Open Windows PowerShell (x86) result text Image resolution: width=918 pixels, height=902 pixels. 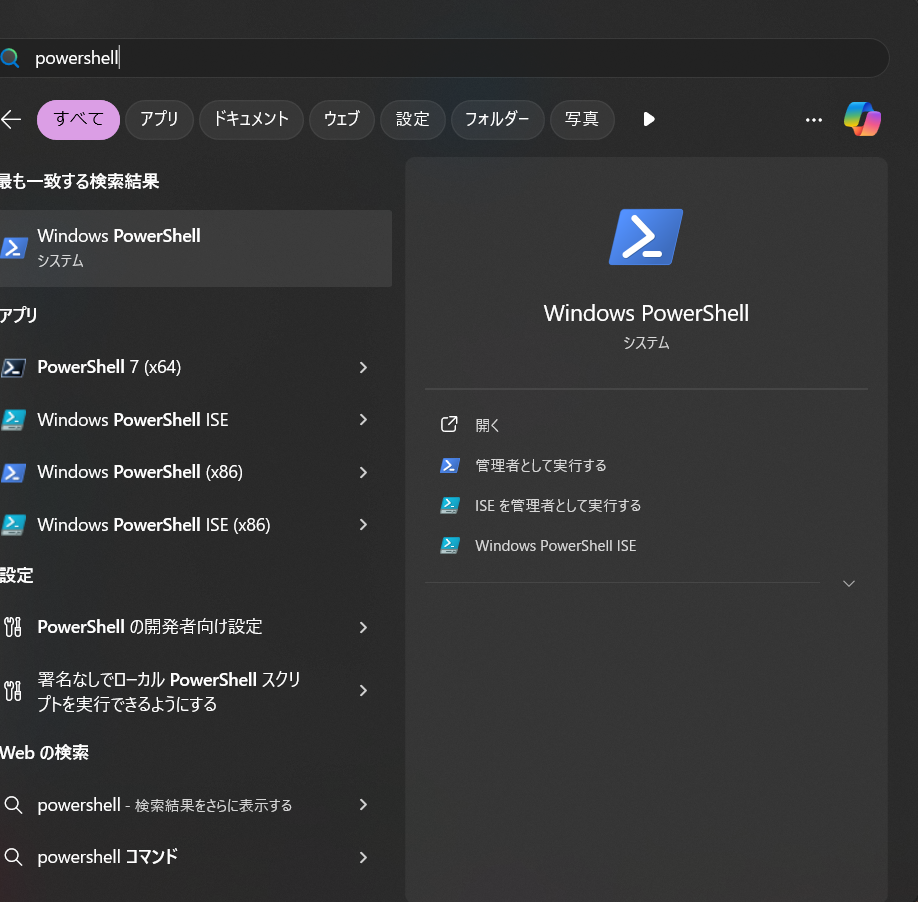tap(140, 472)
